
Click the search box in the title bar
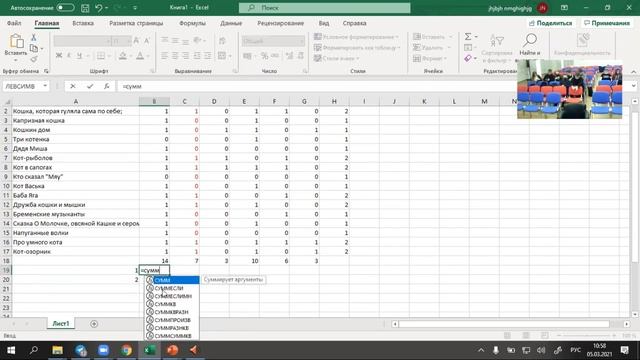[324, 8]
